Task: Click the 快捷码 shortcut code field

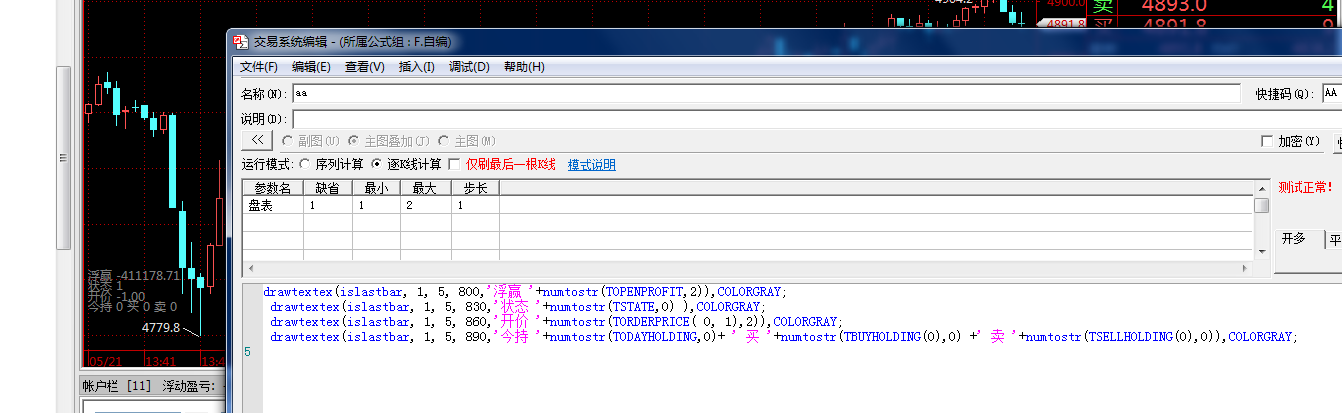Action: click(1331, 93)
